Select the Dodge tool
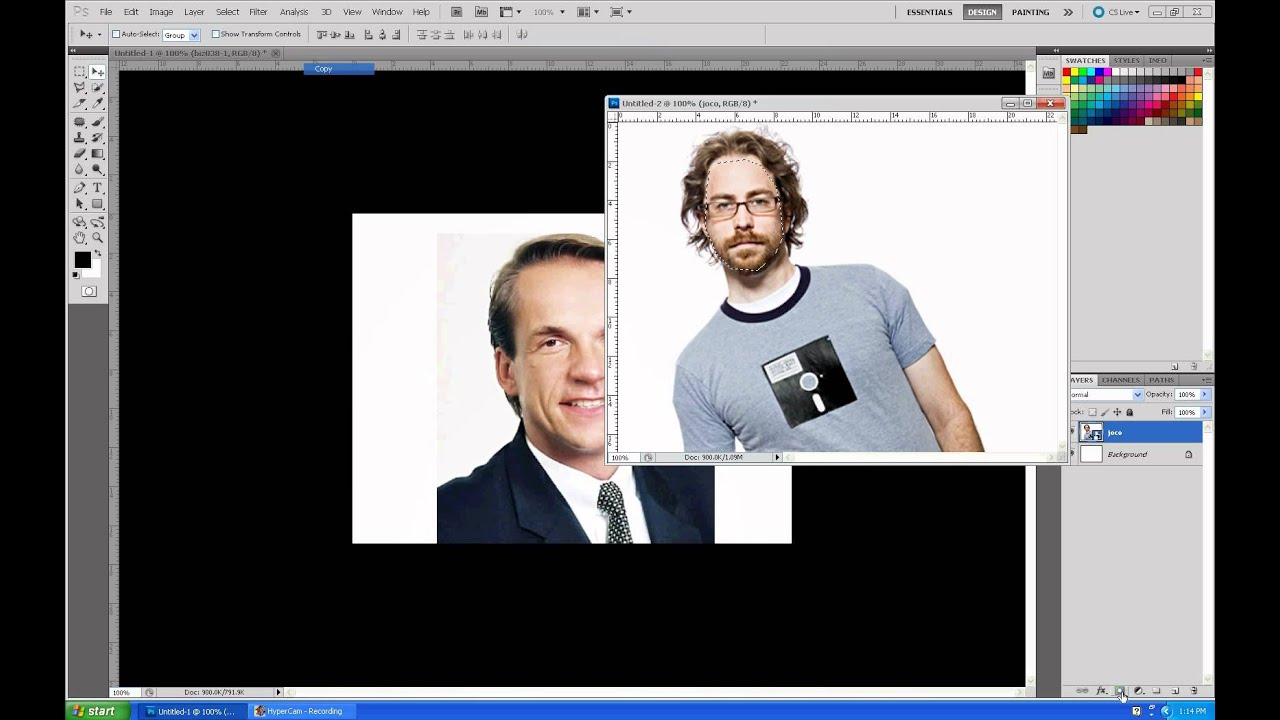The width and height of the screenshot is (1280, 720). [97, 170]
